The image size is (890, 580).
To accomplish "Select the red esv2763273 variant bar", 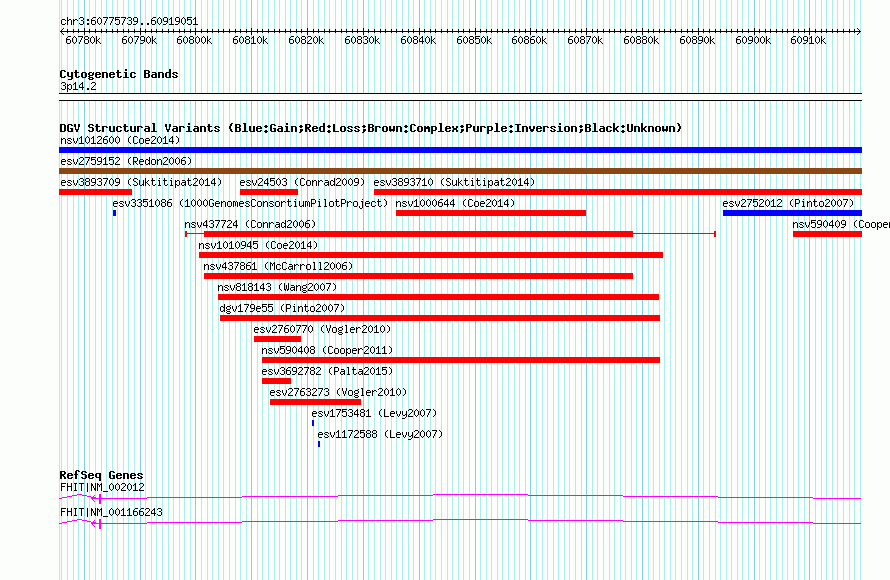I will pos(316,402).
